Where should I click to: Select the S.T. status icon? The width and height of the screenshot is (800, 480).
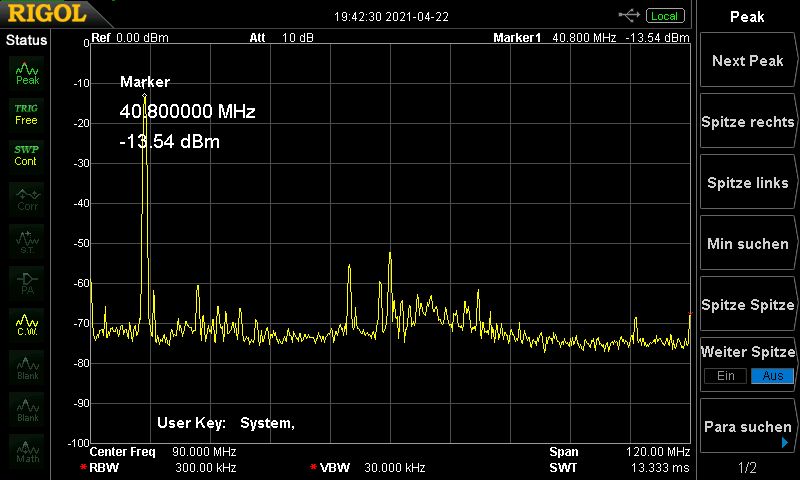click(27, 242)
